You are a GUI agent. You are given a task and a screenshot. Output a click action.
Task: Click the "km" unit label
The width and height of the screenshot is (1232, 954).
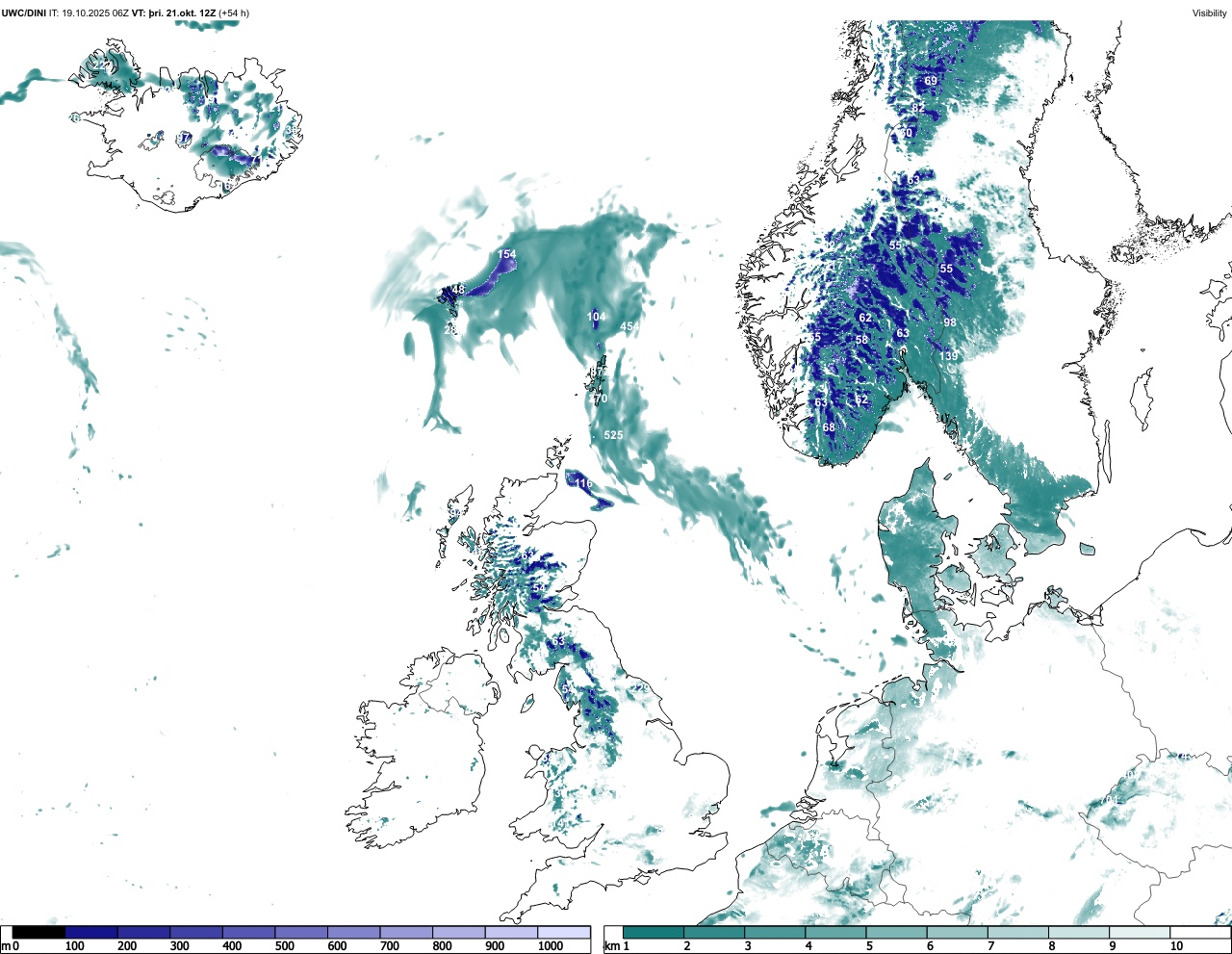[x=611, y=946]
